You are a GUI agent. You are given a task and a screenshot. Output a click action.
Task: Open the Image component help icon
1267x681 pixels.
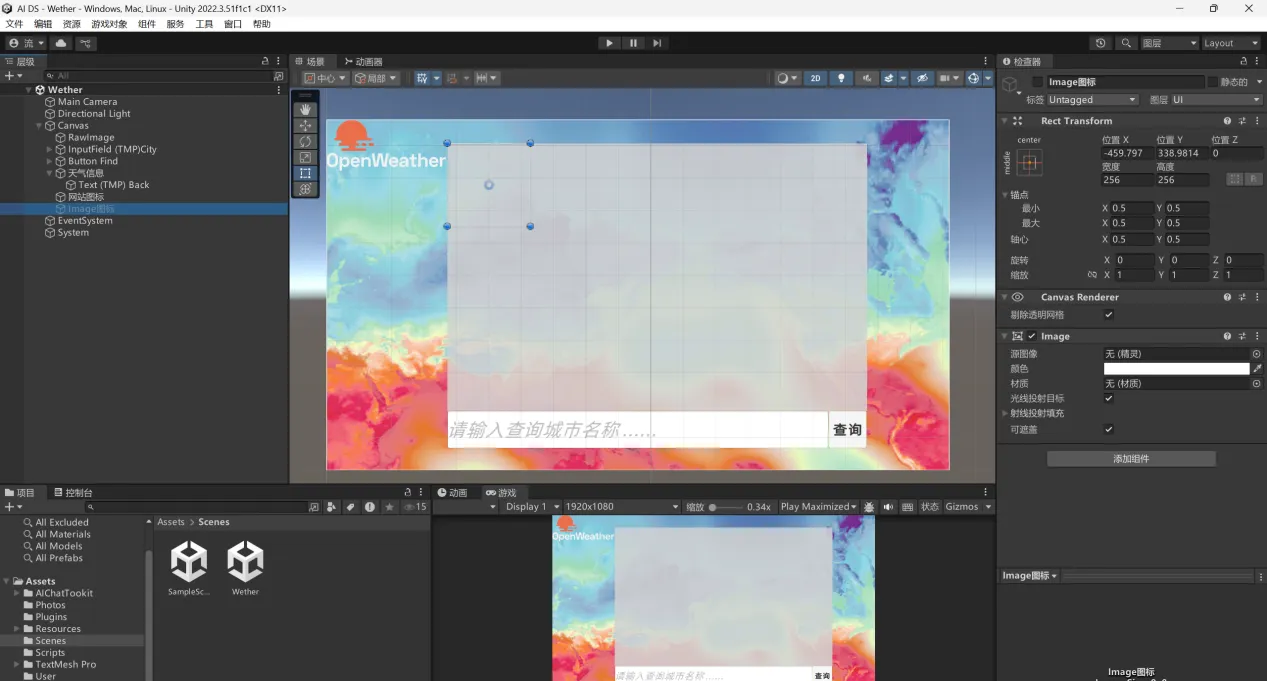point(1227,336)
